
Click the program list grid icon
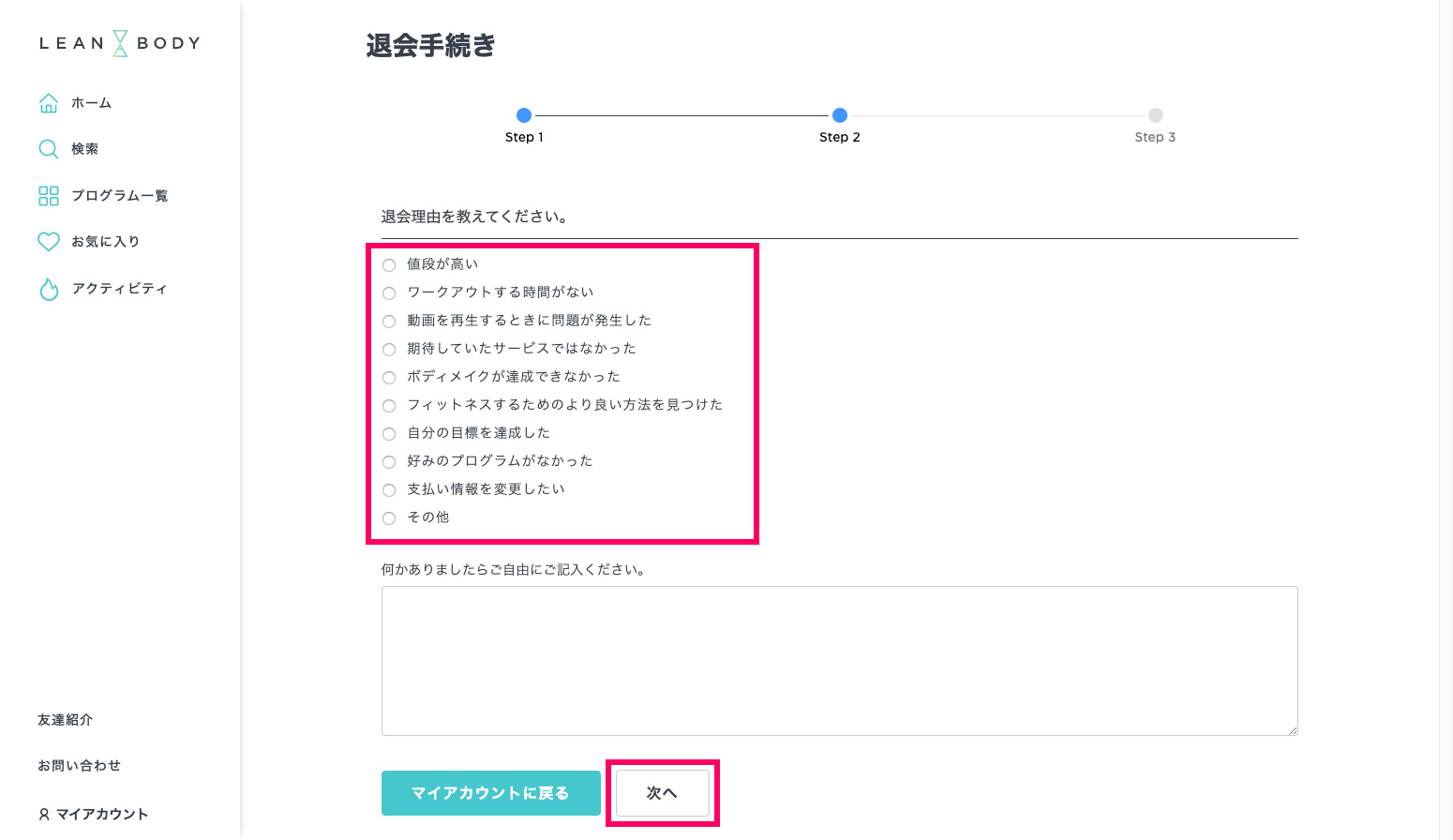pyautogui.click(x=49, y=195)
